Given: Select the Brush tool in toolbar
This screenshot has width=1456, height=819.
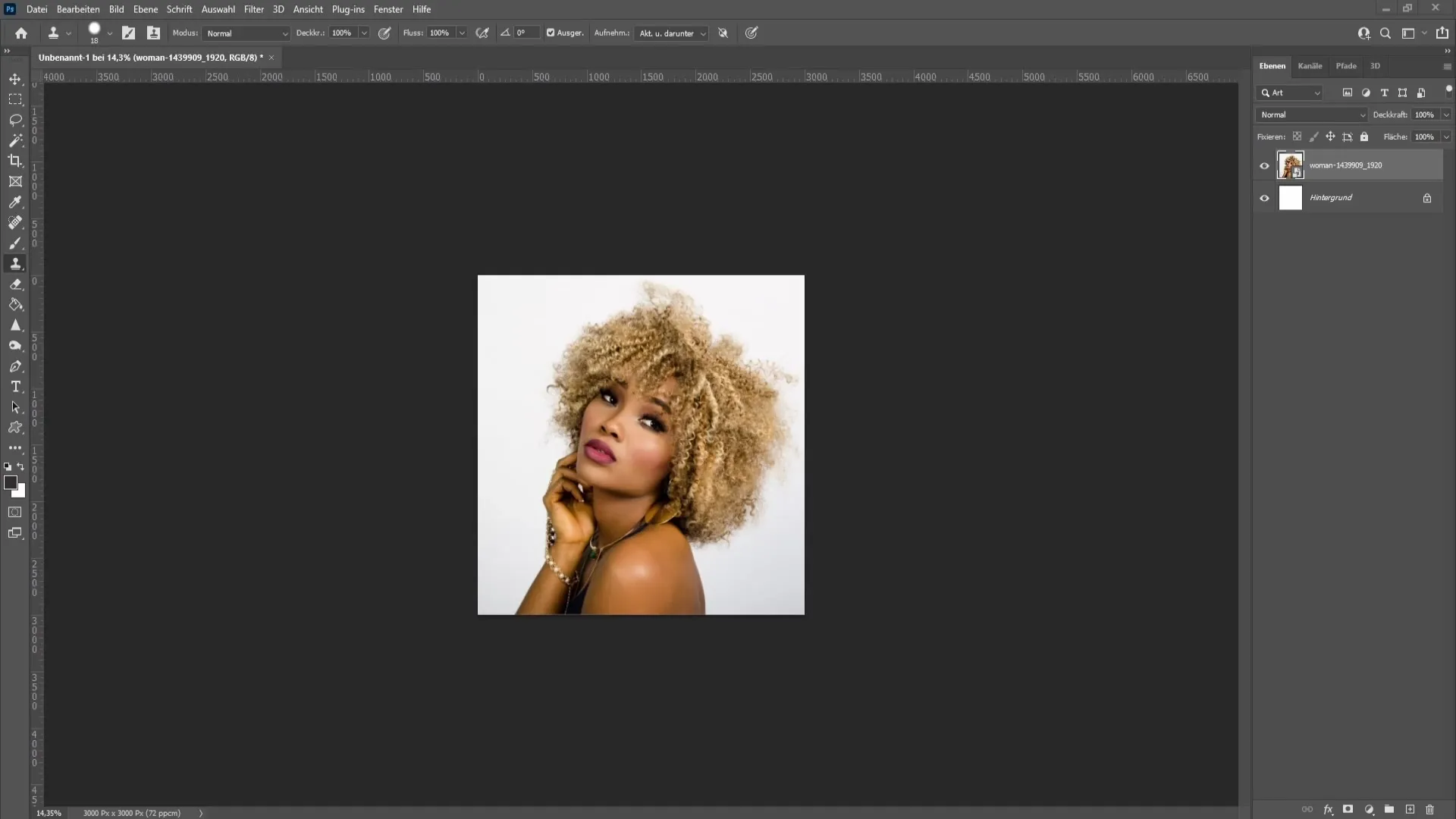Looking at the screenshot, I should point(15,242).
